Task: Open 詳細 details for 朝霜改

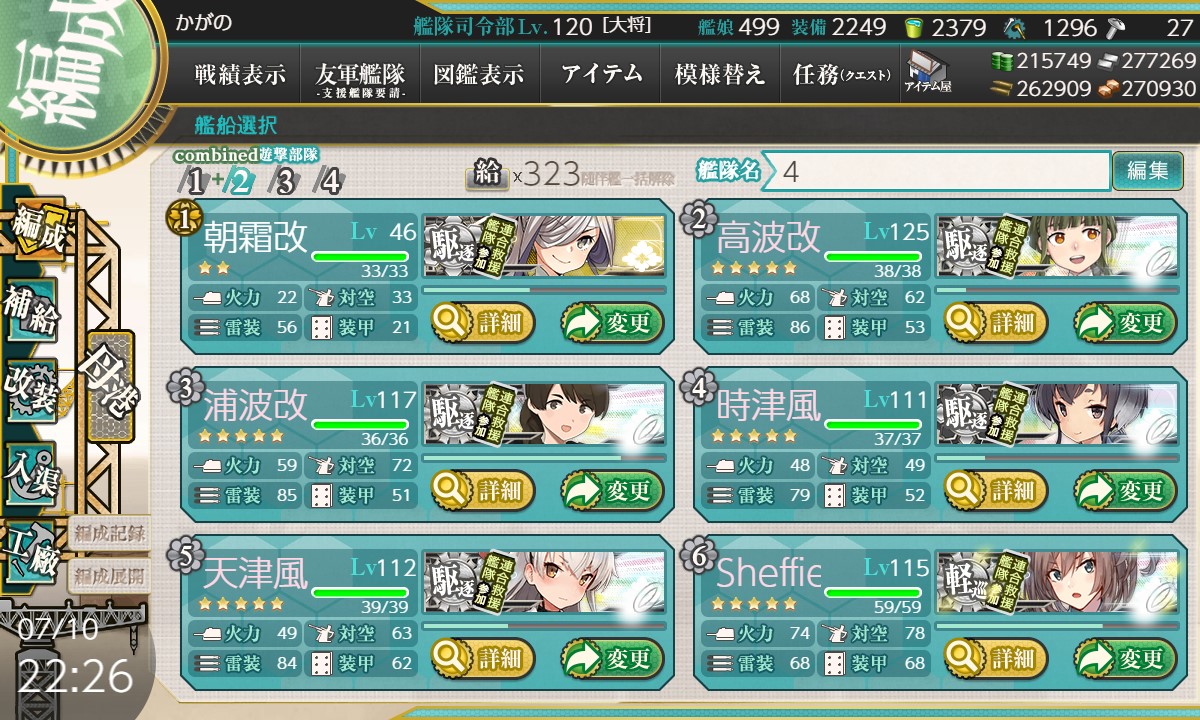Action: click(483, 322)
